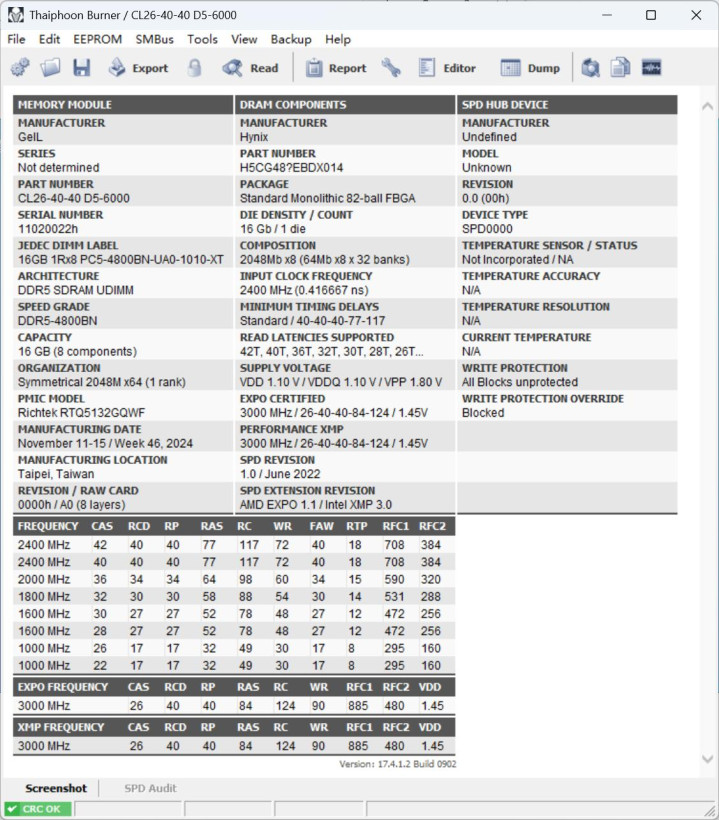
Task: Open the SMBus menu
Action: pos(154,39)
